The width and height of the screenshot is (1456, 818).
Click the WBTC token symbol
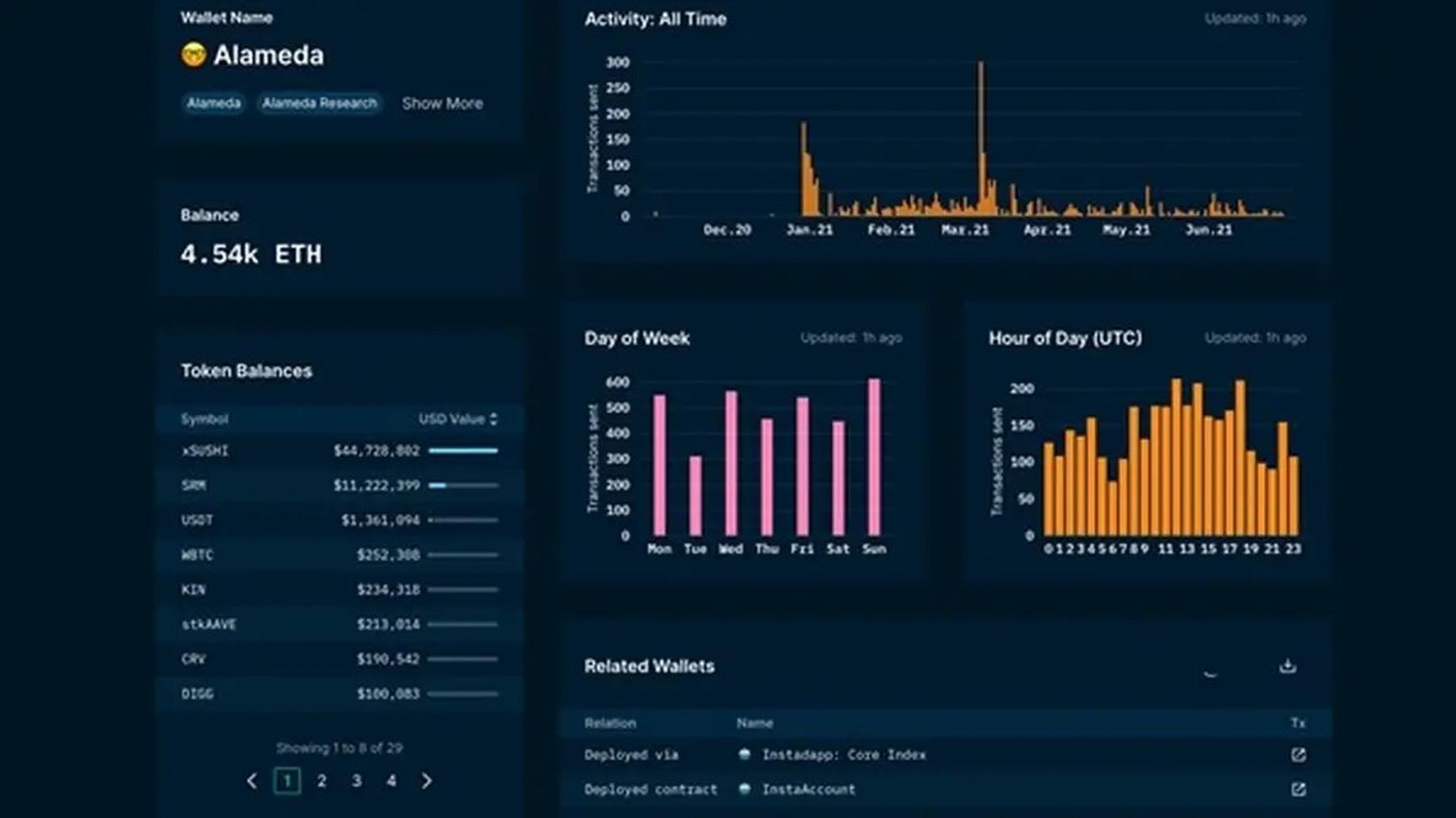tap(198, 555)
